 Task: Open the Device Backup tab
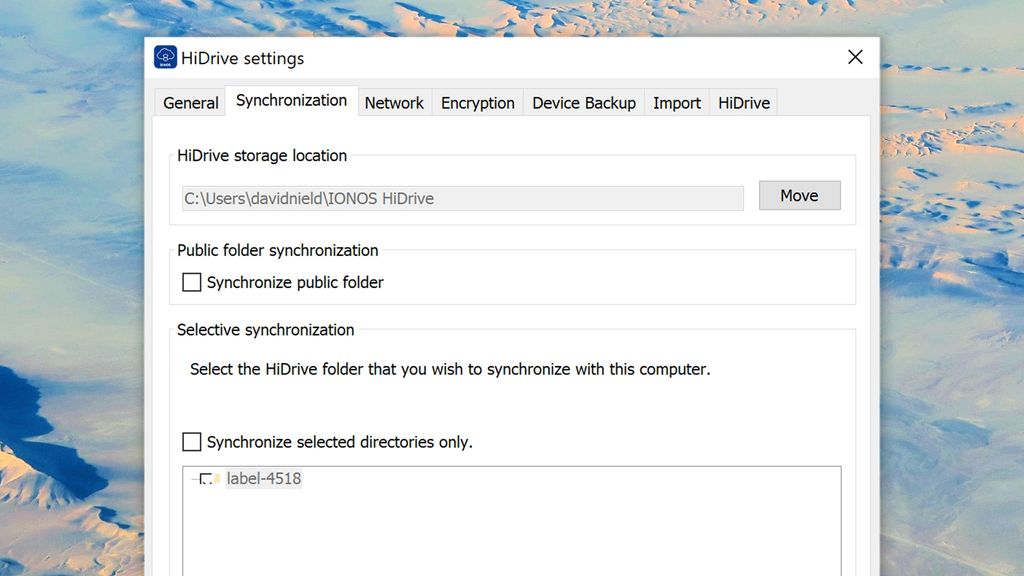point(584,103)
